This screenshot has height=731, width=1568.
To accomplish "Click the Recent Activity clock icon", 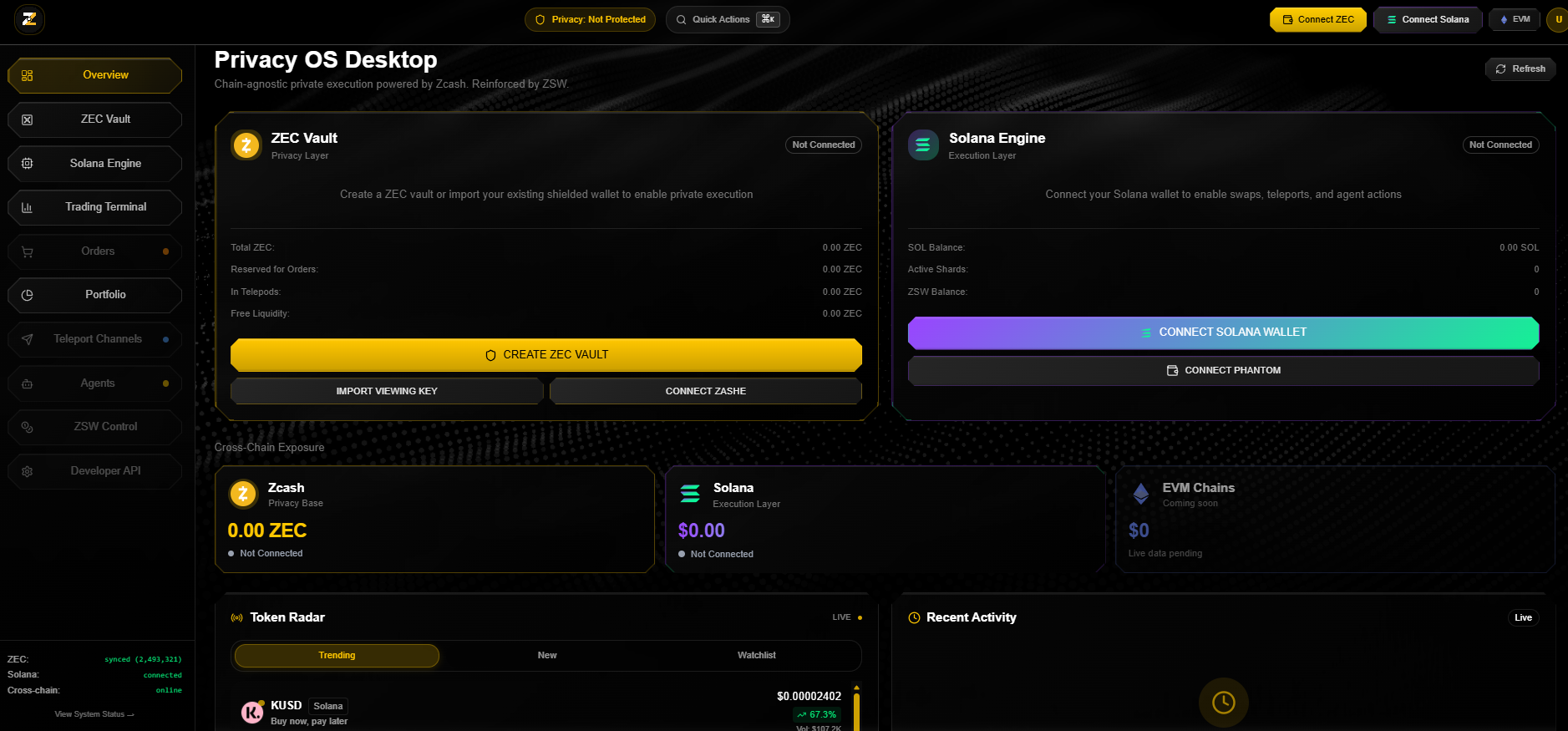I will point(915,617).
